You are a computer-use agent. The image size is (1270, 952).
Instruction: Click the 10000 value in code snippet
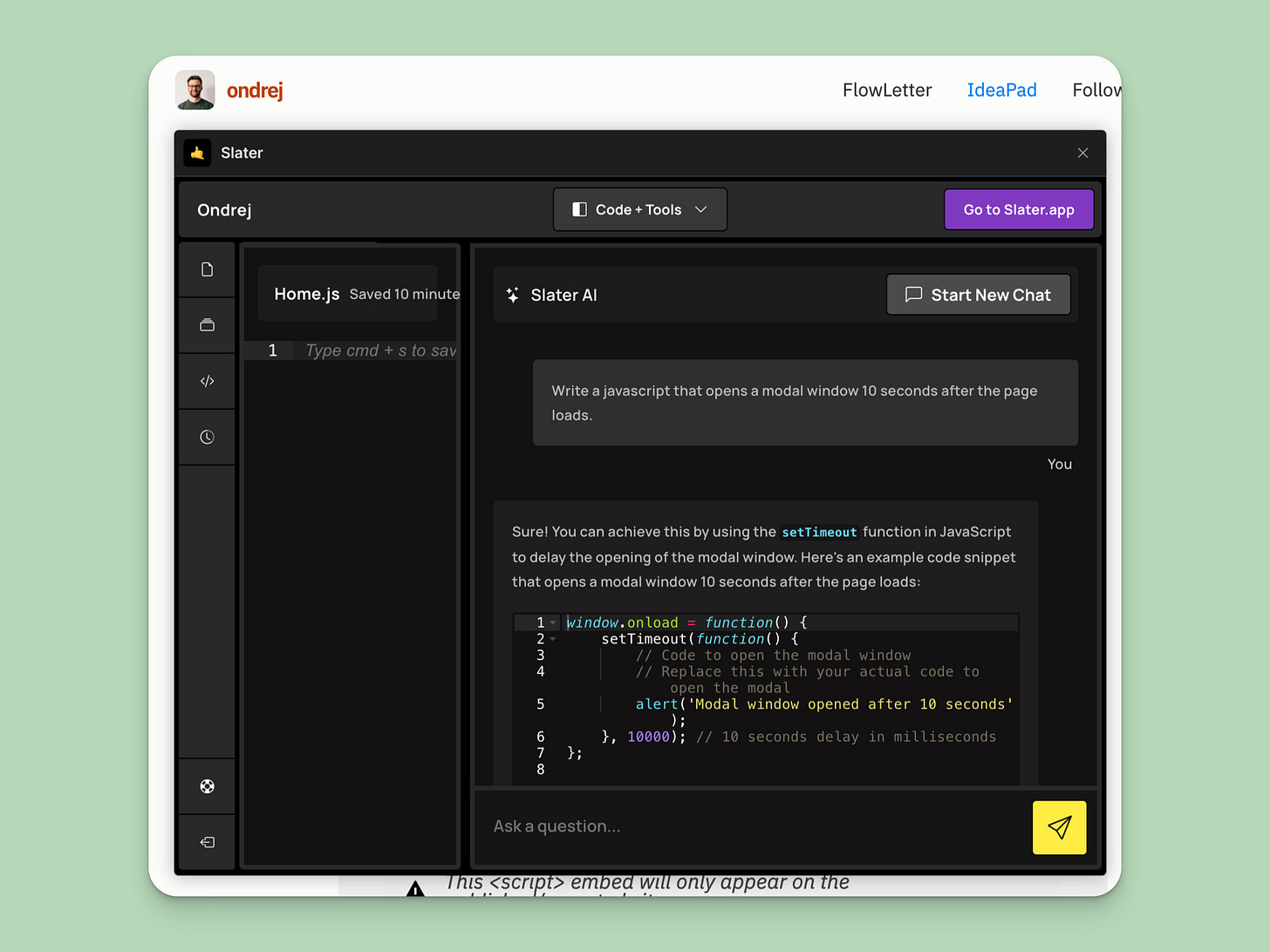tap(648, 737)
